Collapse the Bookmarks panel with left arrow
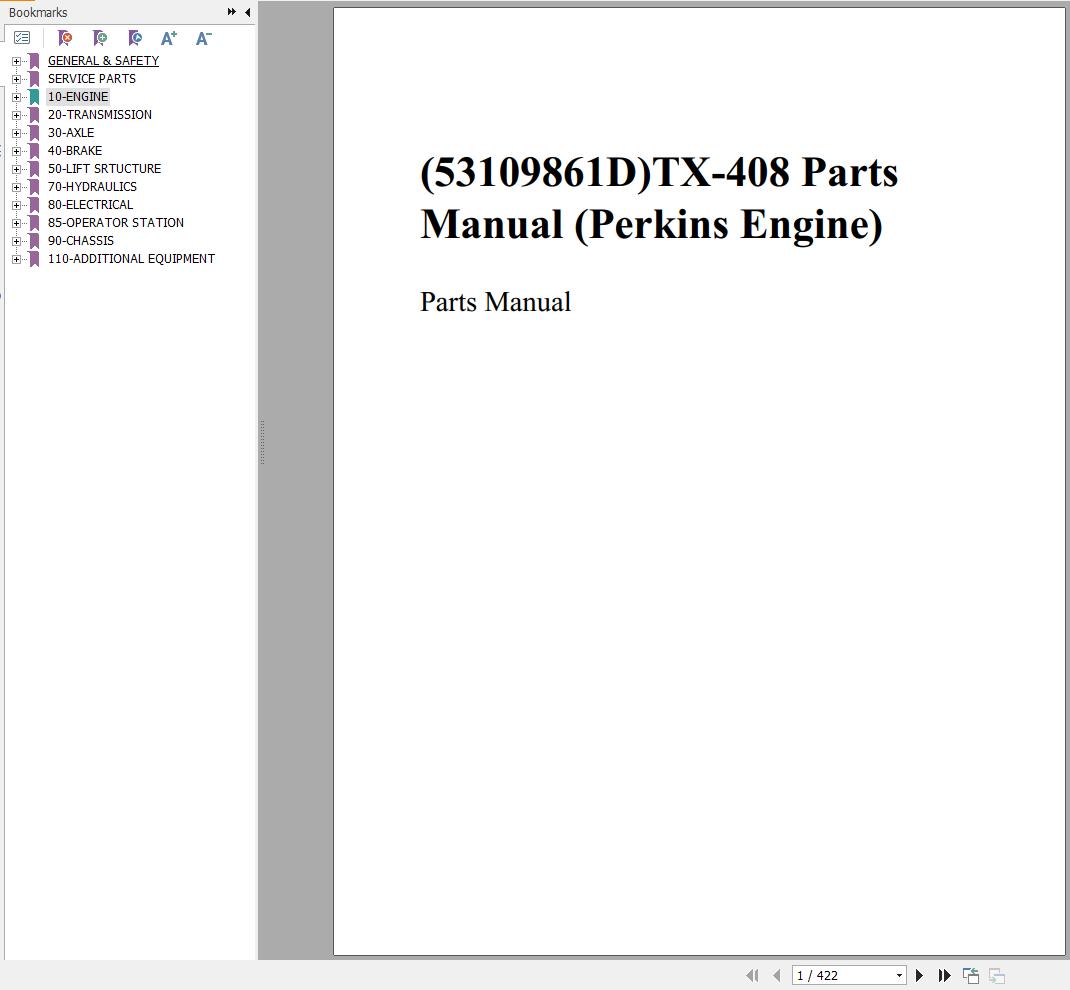This screenshot has height=990, width=1070. pyautogui.click(x=248, y=12)
